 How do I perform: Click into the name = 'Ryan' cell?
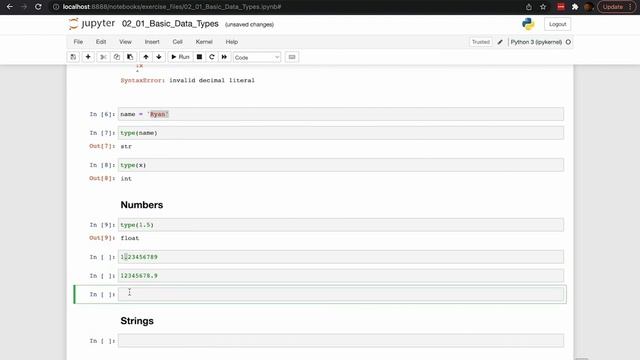(x=341, y=114)
